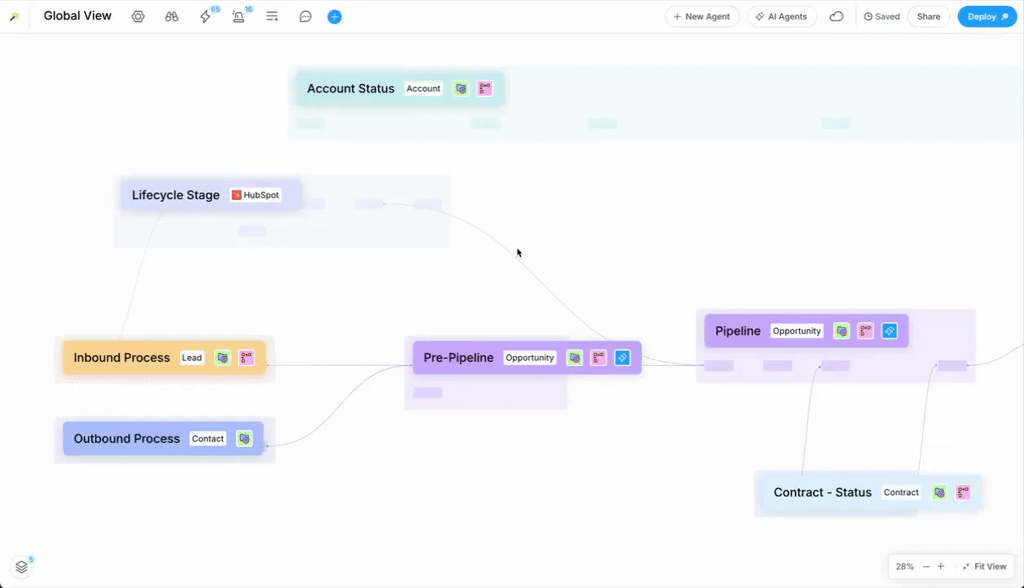Select the Lifecycle Stage node title
Screen dimensions: 1024x588
[175, 195]
